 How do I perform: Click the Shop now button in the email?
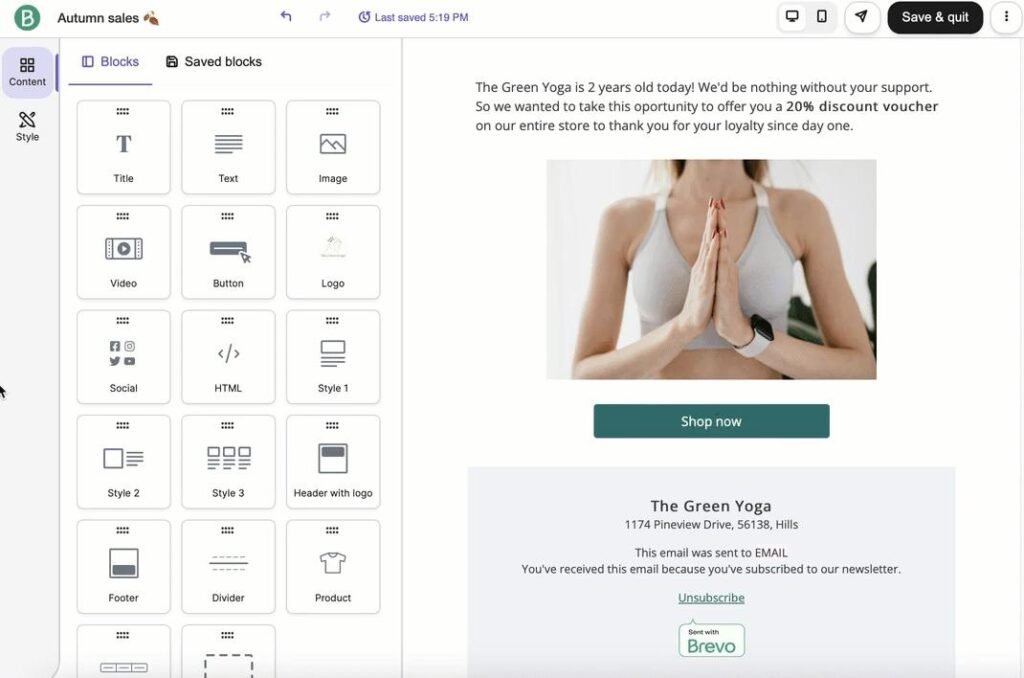coord(711,421)
